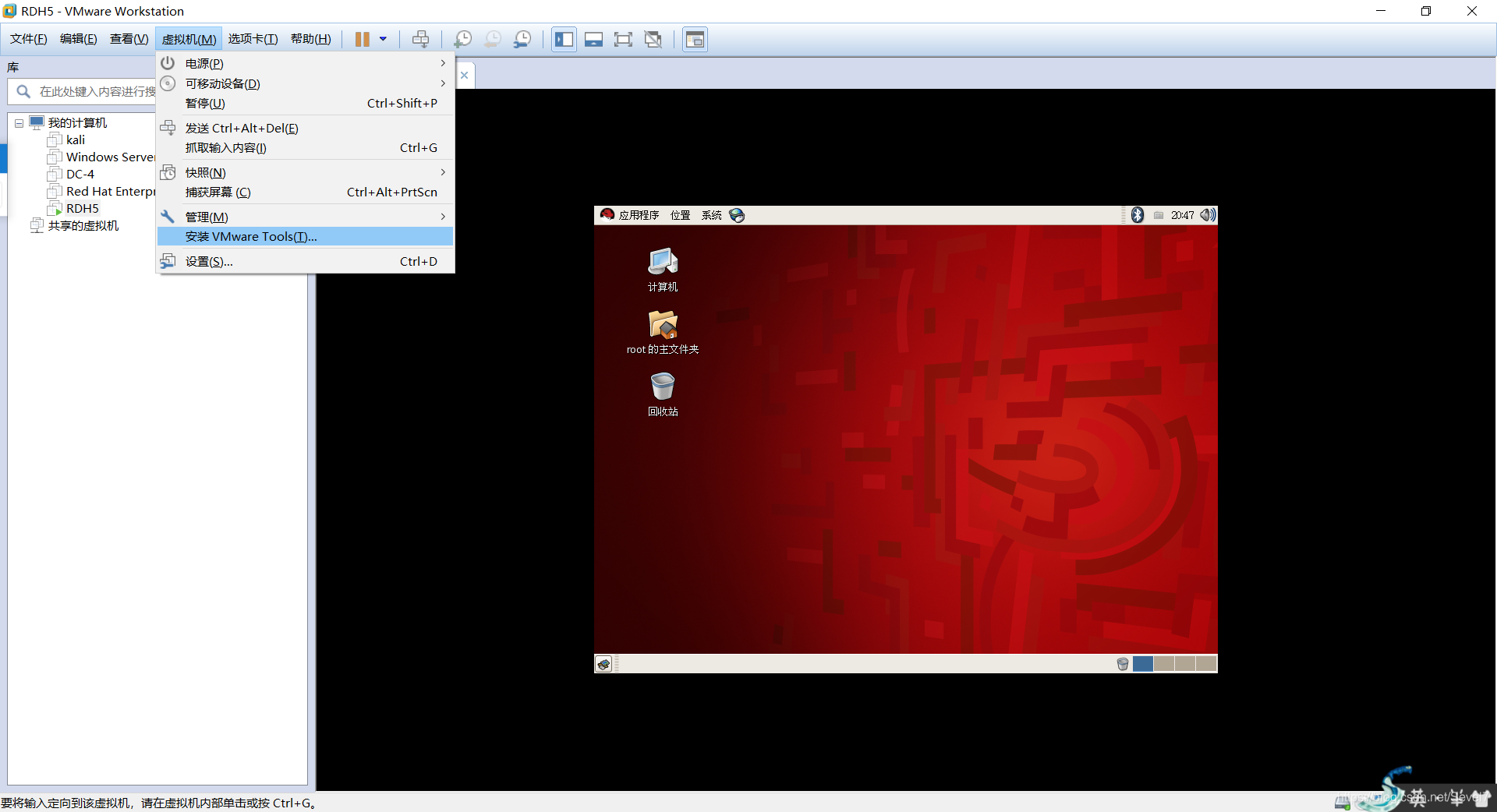The height and width of the screenshot is (812, 1497).
Task: Select RDH5 virtual machine in library
Action: click(x=73, y=209)
